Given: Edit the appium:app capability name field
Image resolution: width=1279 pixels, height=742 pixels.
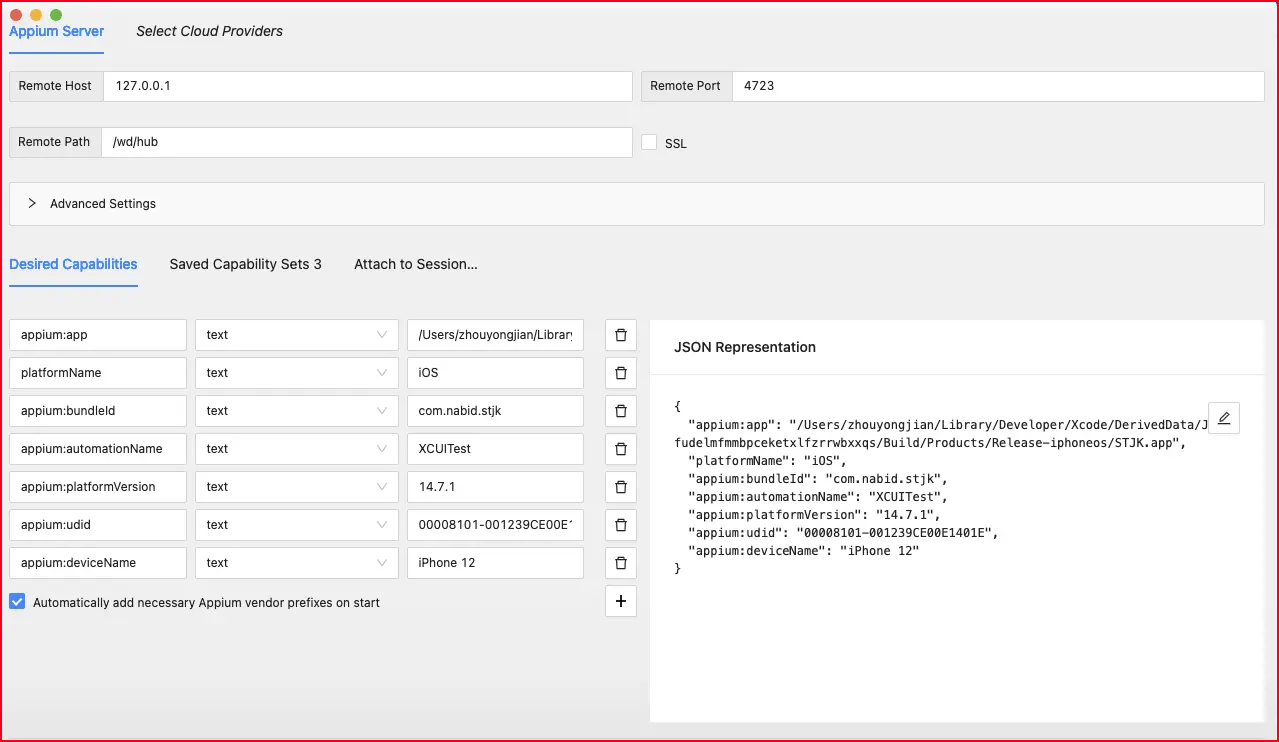Looking at the screenshot, I should click(98, 335).
